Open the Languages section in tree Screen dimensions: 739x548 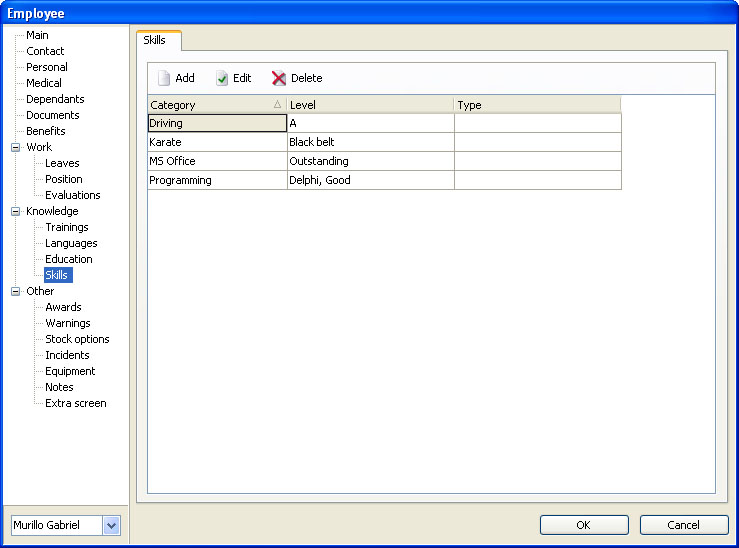coord(71,243)
